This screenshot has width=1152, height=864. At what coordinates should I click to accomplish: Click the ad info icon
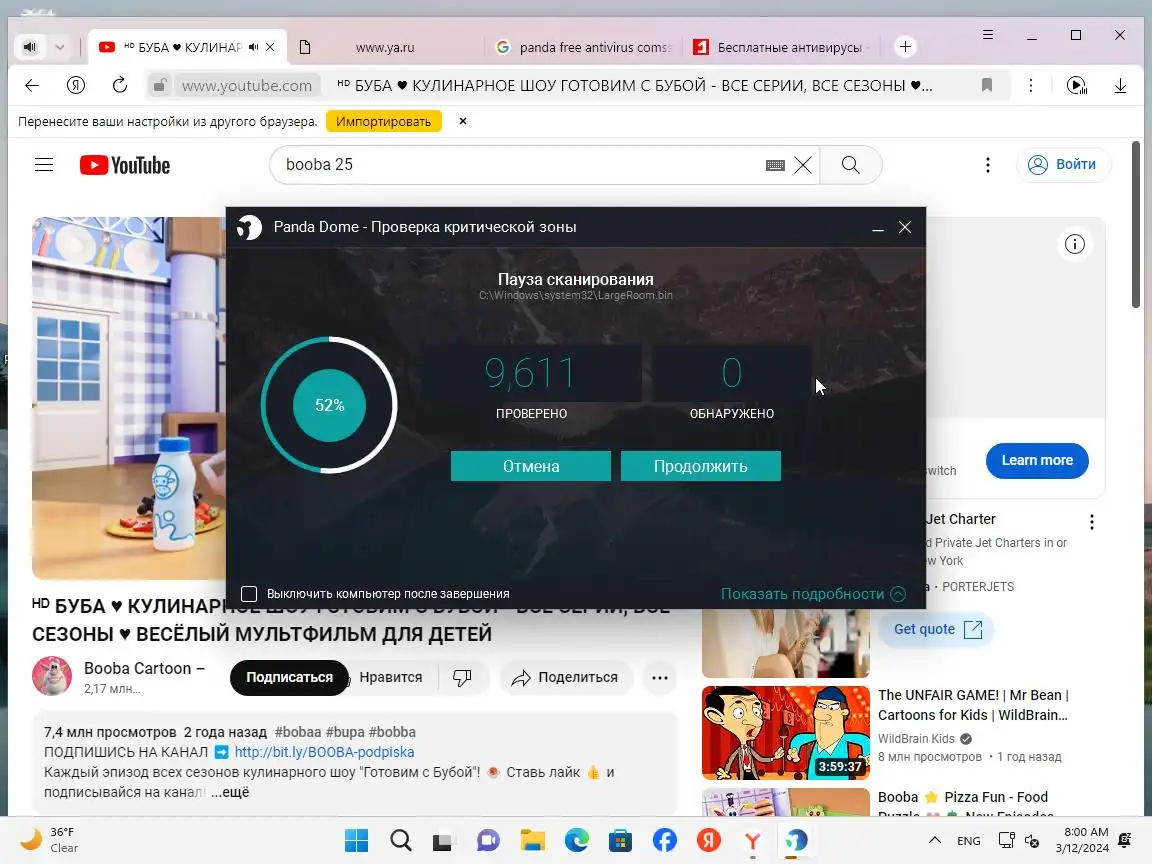[1075, 244]
